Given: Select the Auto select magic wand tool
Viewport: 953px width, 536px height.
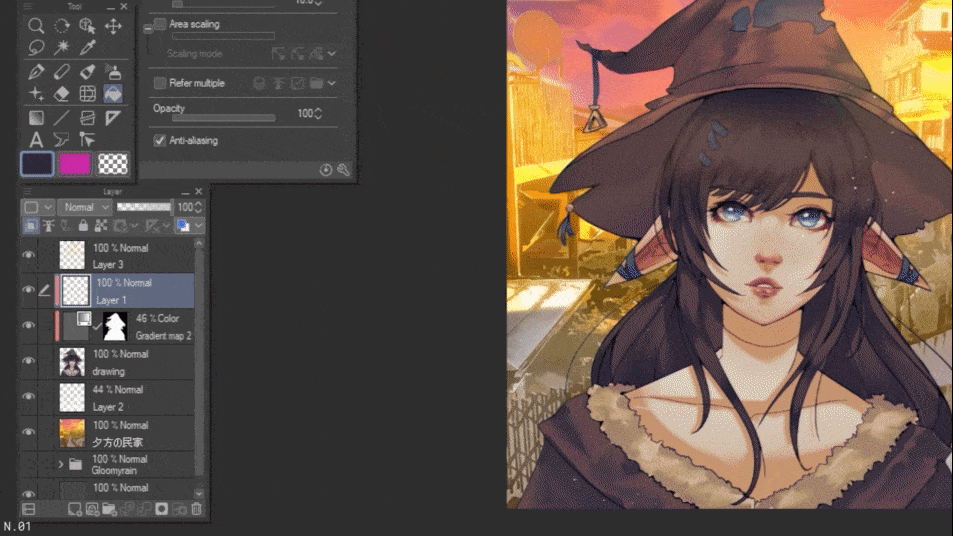Looking at the screenshot, I should tap(61, 47).
